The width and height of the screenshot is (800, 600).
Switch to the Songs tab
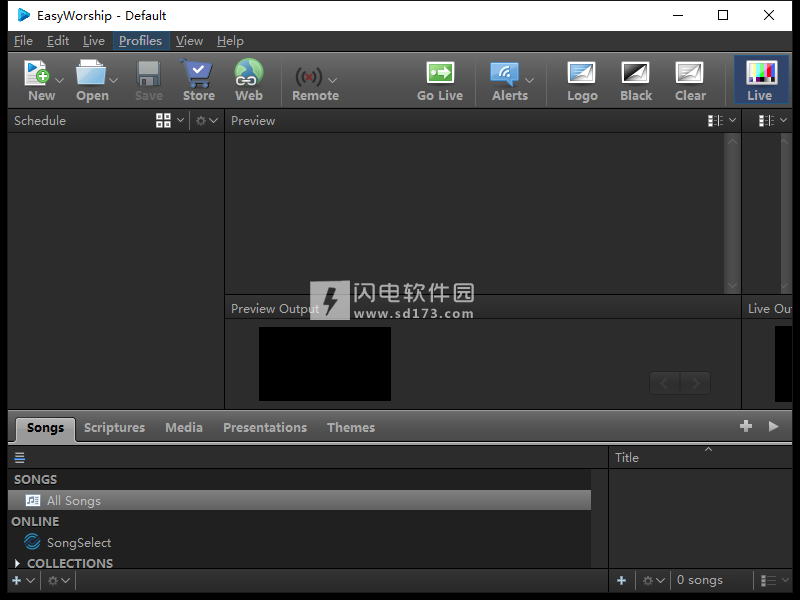(45, 428)
